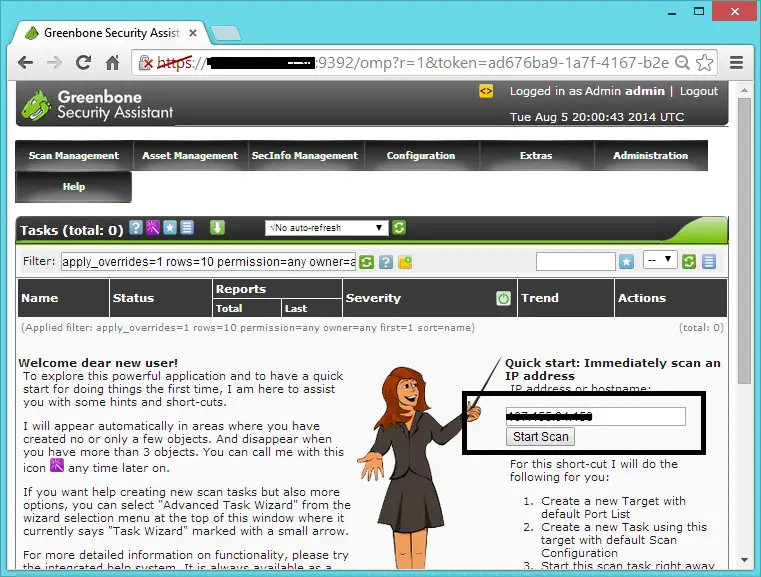Screen dimensions: 761x577
Task: Click the Logout link
Action: 698,91
